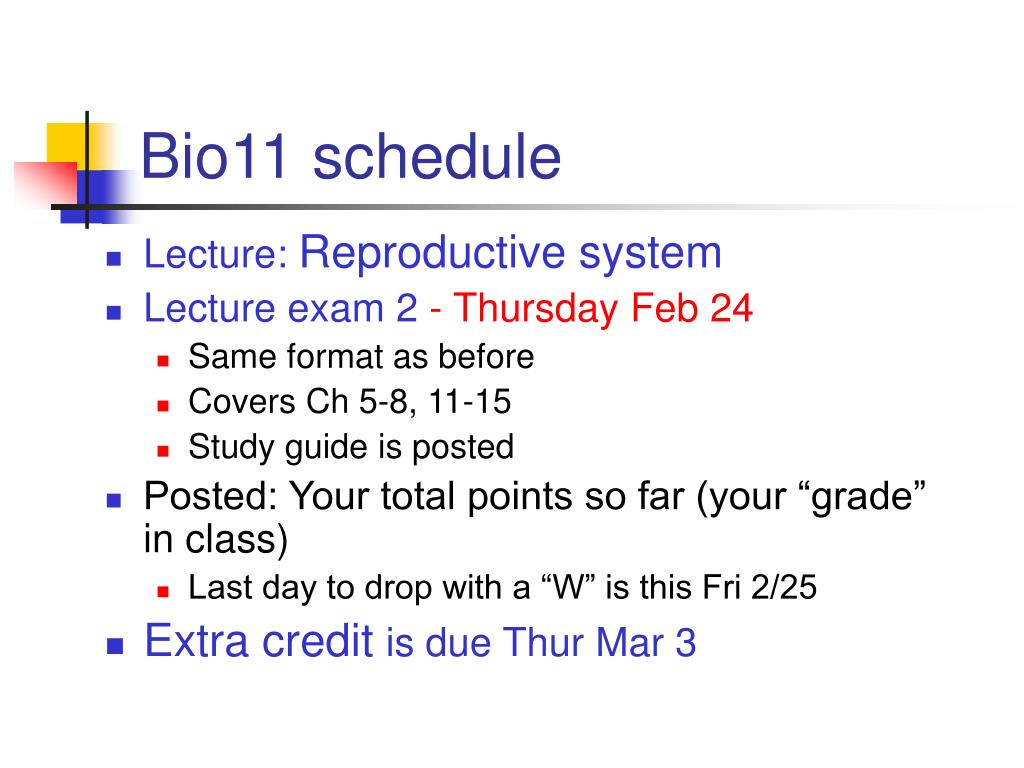Screen dimensions: 1024x768
Task: Select the Bio11 schedule title text
Action: click(x=350, y=158)
